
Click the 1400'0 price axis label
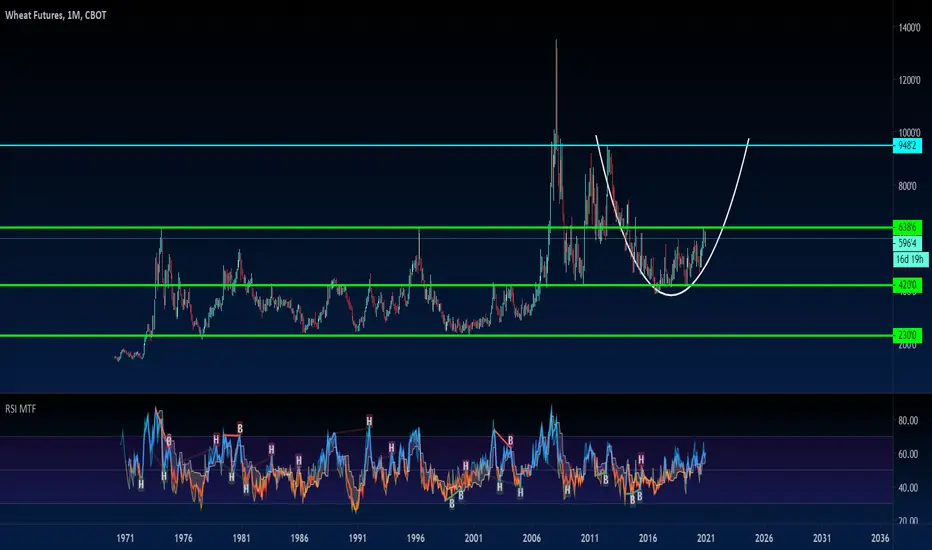coord(910,27)
